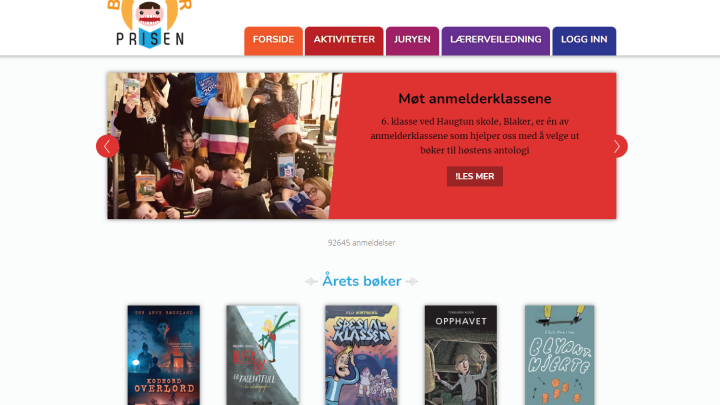The width and height of the screenshot is (720, 405).
Task: Click LOGG INN button
Action: pos(584,41)
